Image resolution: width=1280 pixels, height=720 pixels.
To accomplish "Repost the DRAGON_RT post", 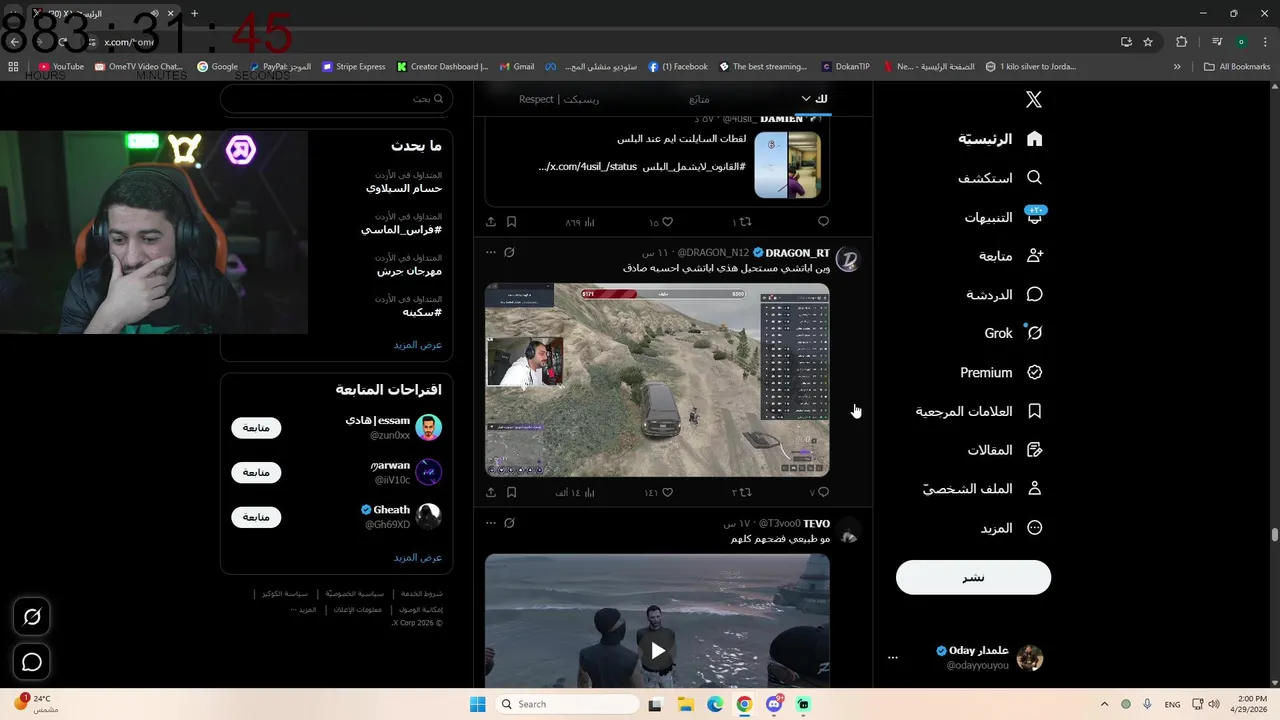I will click(745, 492).
